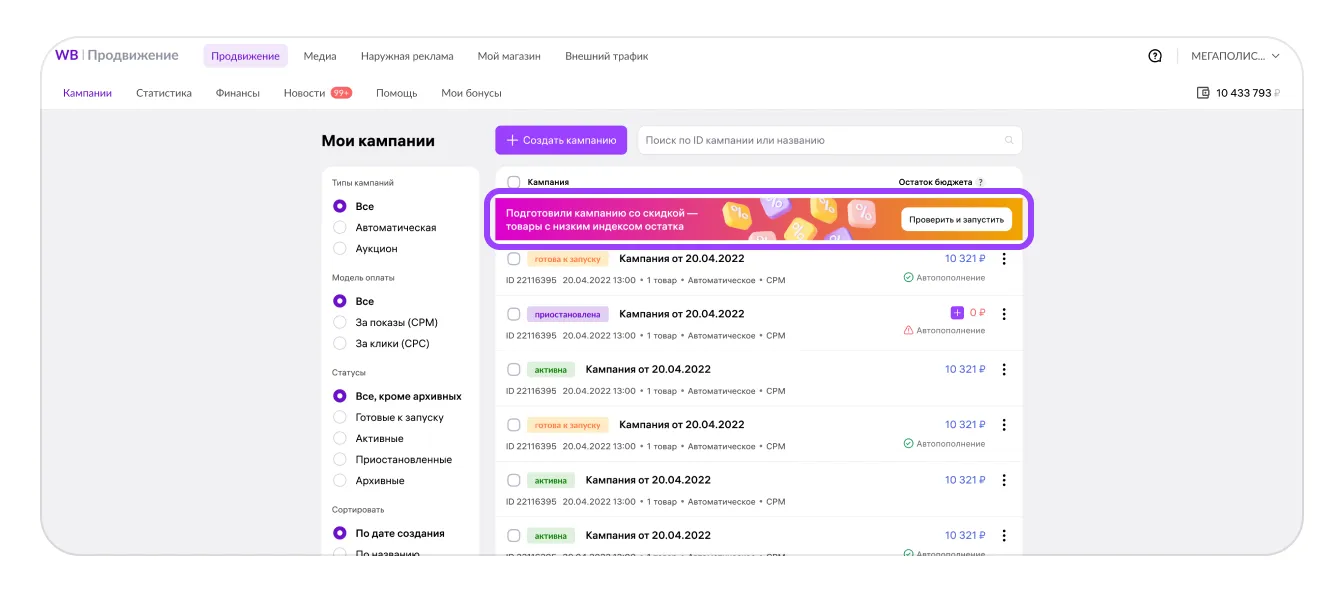Select the Архивные status filter
The width and height of the screenshot is (1344, 592).
click(340, 481)
